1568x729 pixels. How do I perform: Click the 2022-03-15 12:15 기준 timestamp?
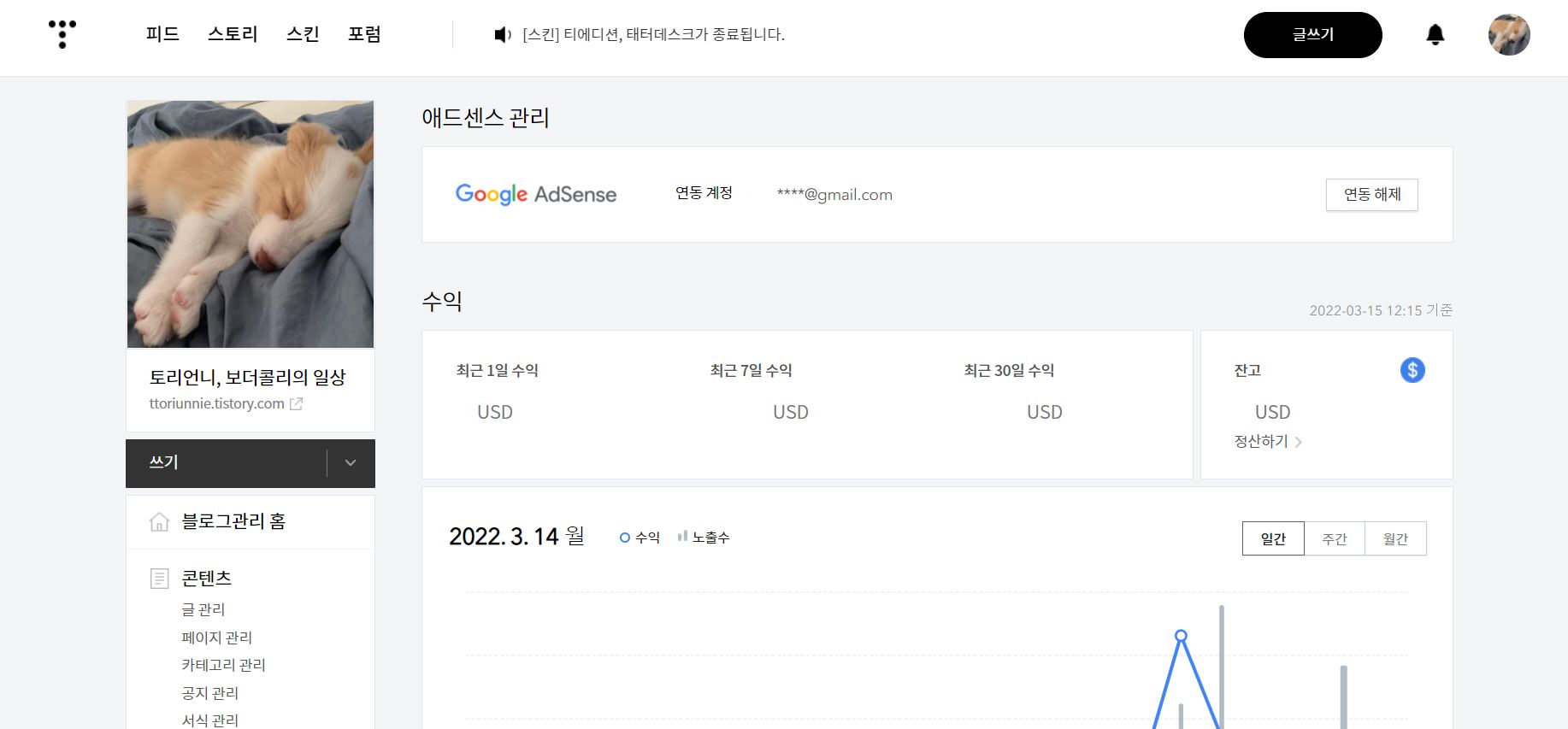pos(1381,310)
